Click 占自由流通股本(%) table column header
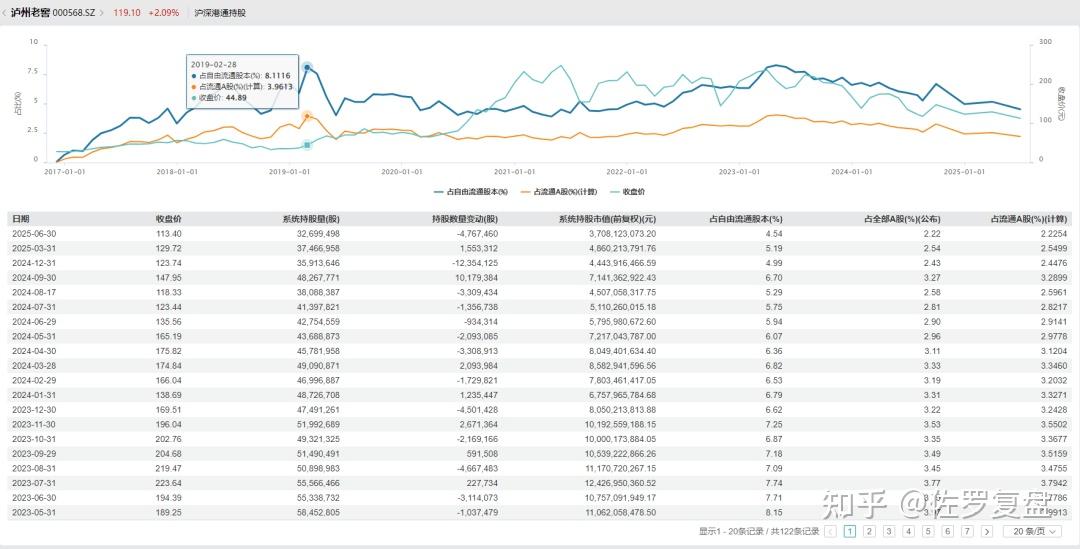1080x549 pixels. [x=746, y=219]
